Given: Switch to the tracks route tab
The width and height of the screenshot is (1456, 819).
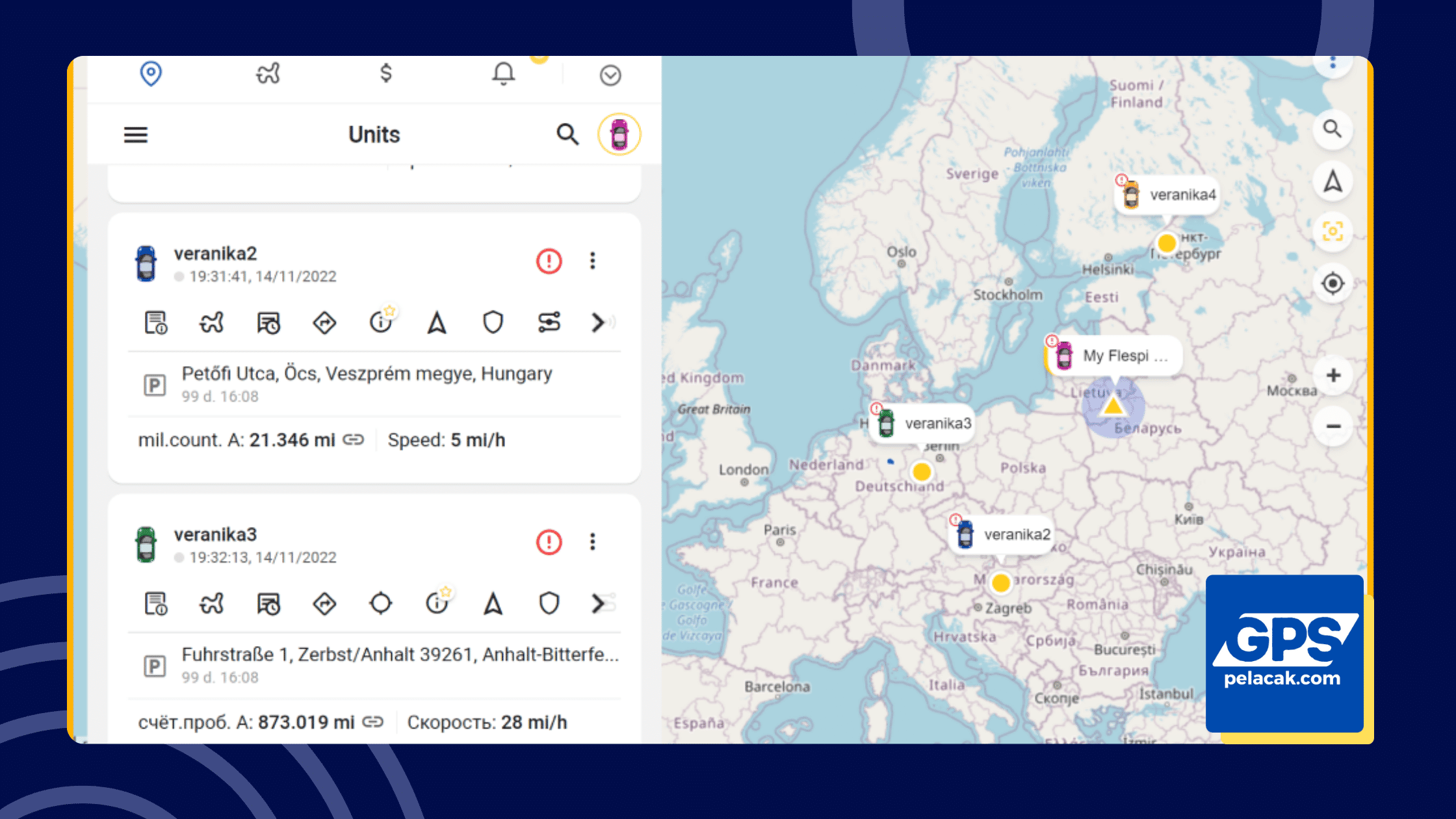Looking at the screenshot, I should click(x=268, y=73).
